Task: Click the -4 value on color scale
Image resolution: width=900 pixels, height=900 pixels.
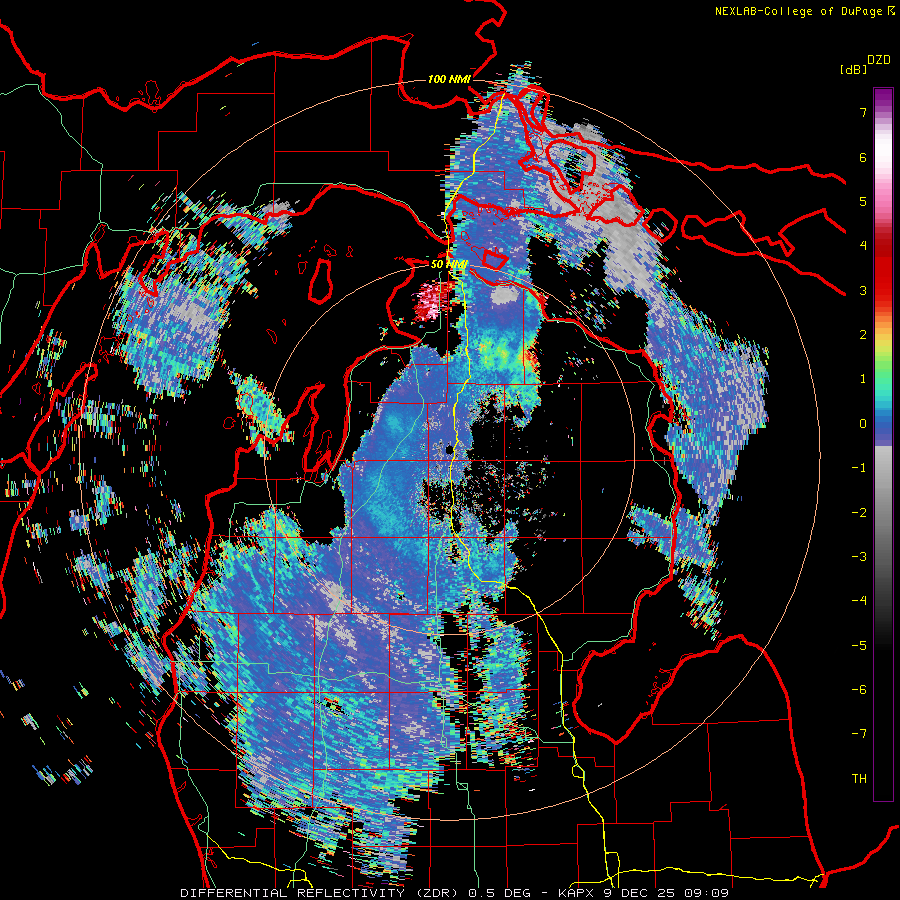Action: click(x=859, y=601)
